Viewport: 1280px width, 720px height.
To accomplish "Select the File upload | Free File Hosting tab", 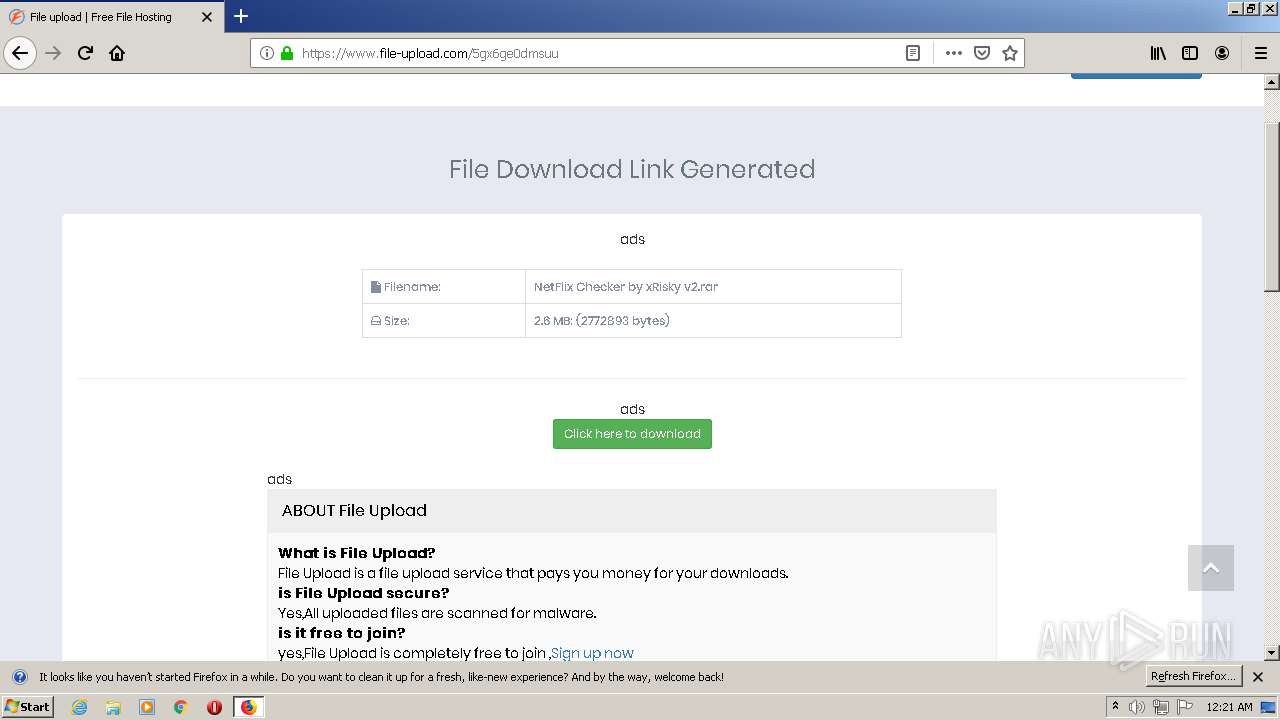I will (111, 17).
